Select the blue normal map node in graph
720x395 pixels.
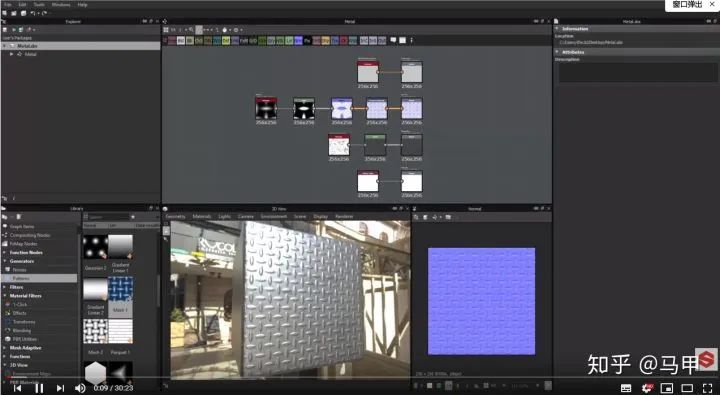(342, 109)
